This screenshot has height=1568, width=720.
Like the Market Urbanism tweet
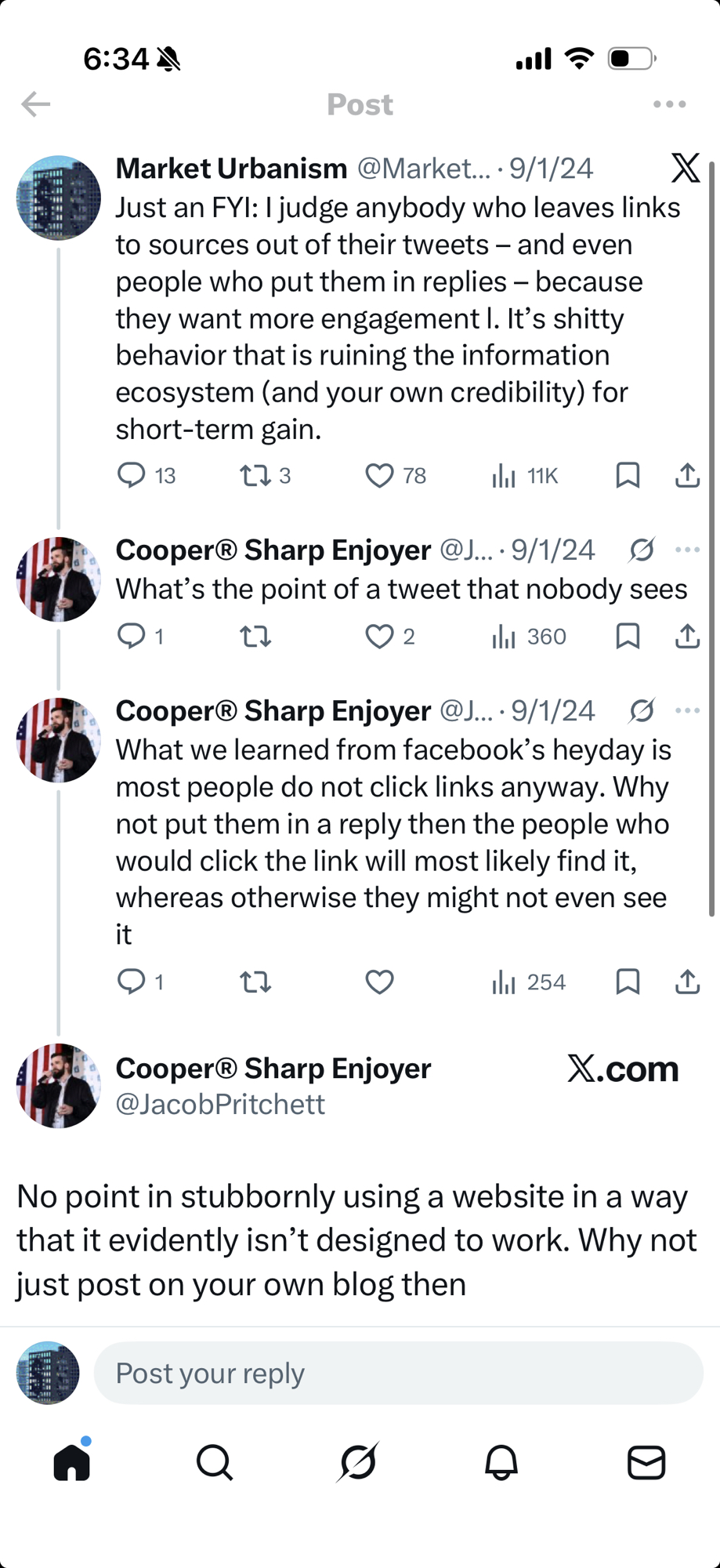point(380,475)
